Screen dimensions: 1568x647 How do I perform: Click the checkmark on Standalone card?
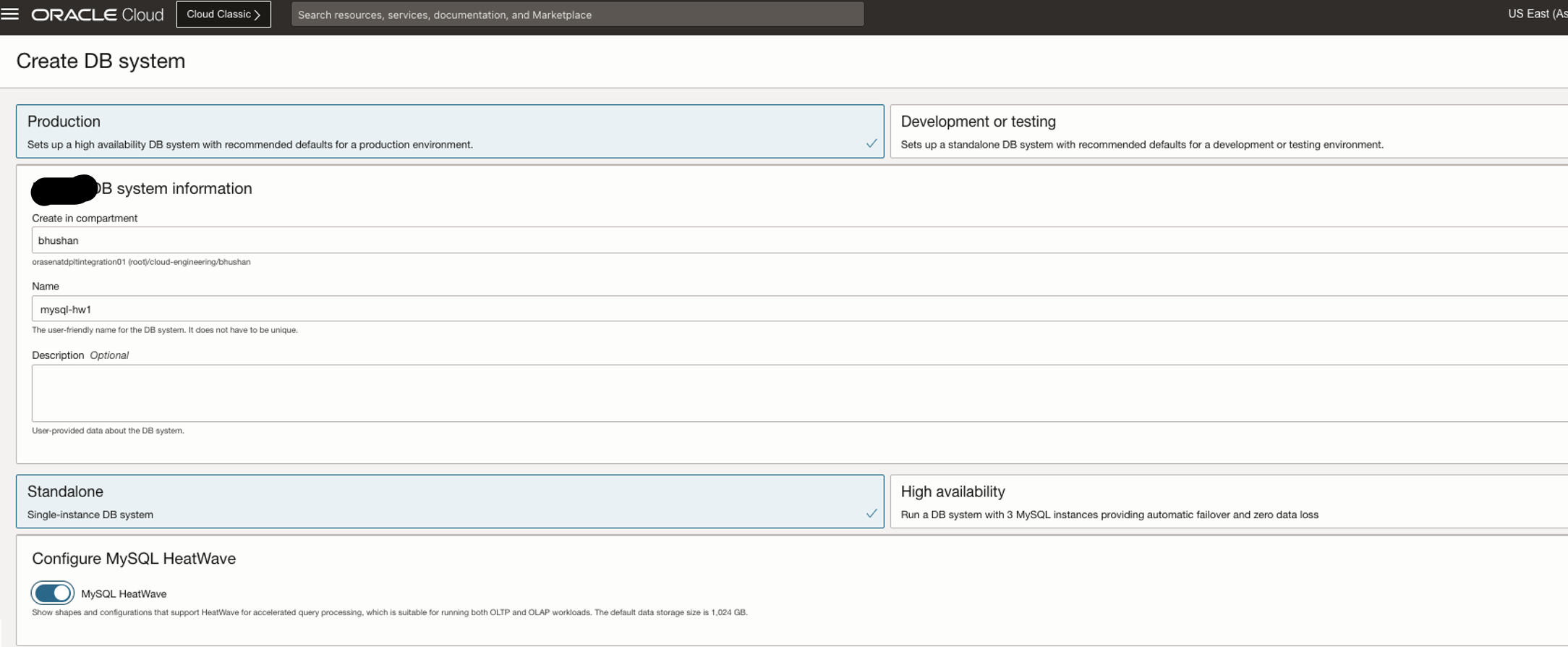point(872,513)
